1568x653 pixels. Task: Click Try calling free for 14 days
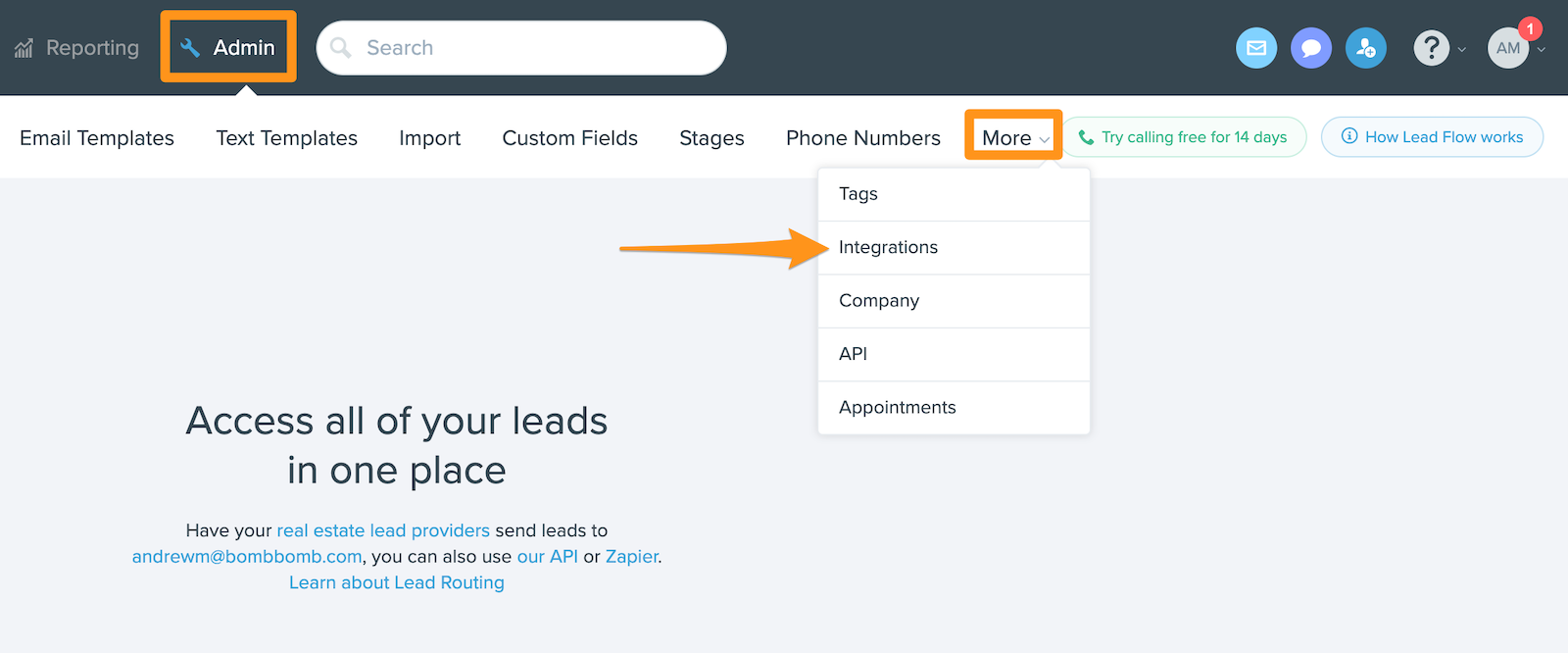click(1184, 137)
